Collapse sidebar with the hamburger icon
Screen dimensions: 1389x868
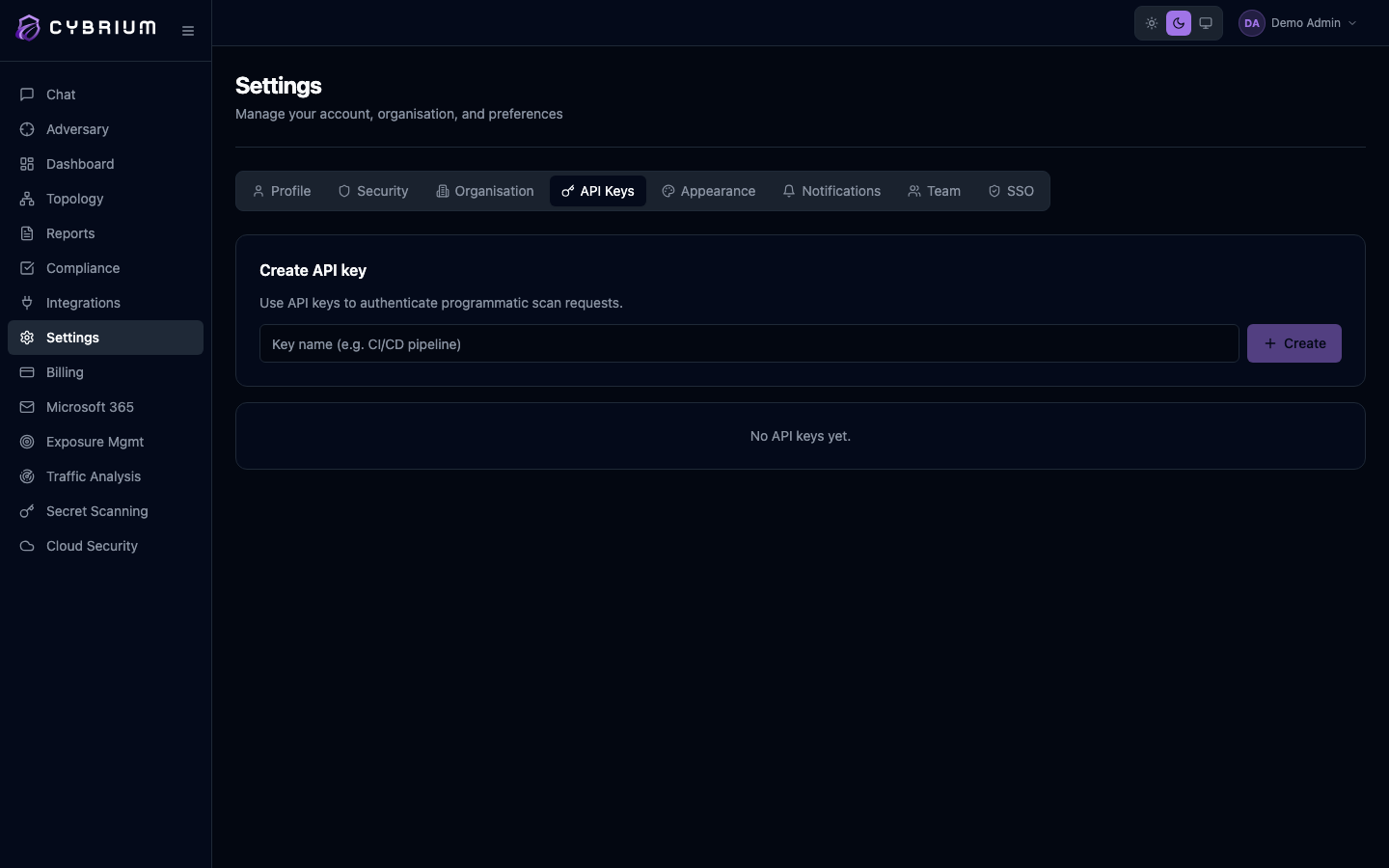click(x=188, y=31)
